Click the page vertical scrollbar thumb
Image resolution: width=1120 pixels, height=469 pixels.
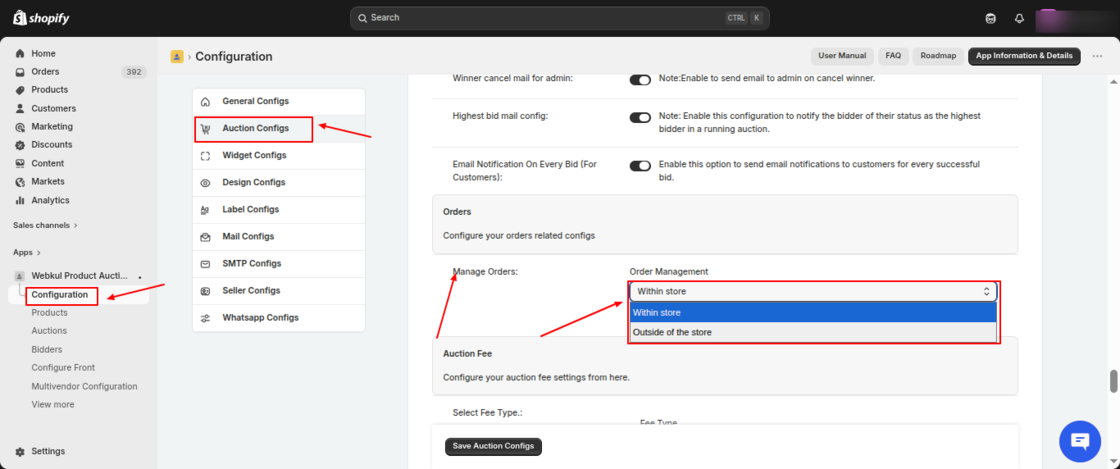point(1113,381)
